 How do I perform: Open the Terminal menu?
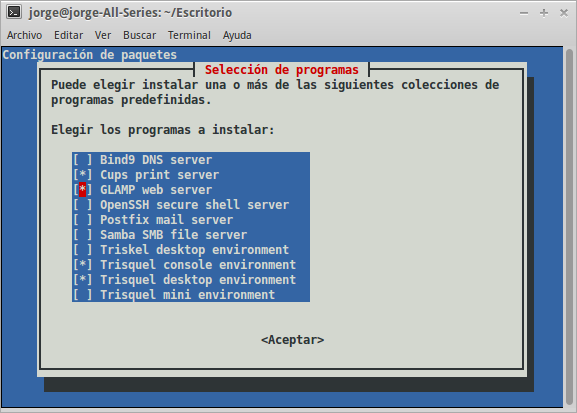pyautogui.click(x=189, y=35)
